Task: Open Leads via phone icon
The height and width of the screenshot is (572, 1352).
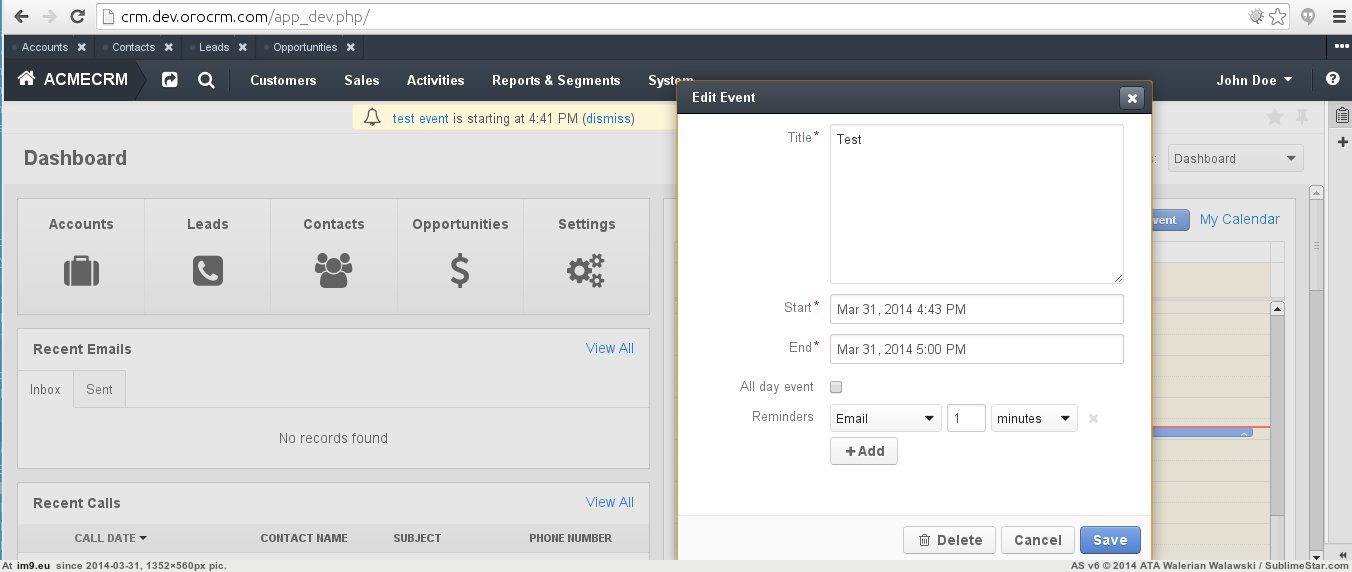Action: coord(207,271)
